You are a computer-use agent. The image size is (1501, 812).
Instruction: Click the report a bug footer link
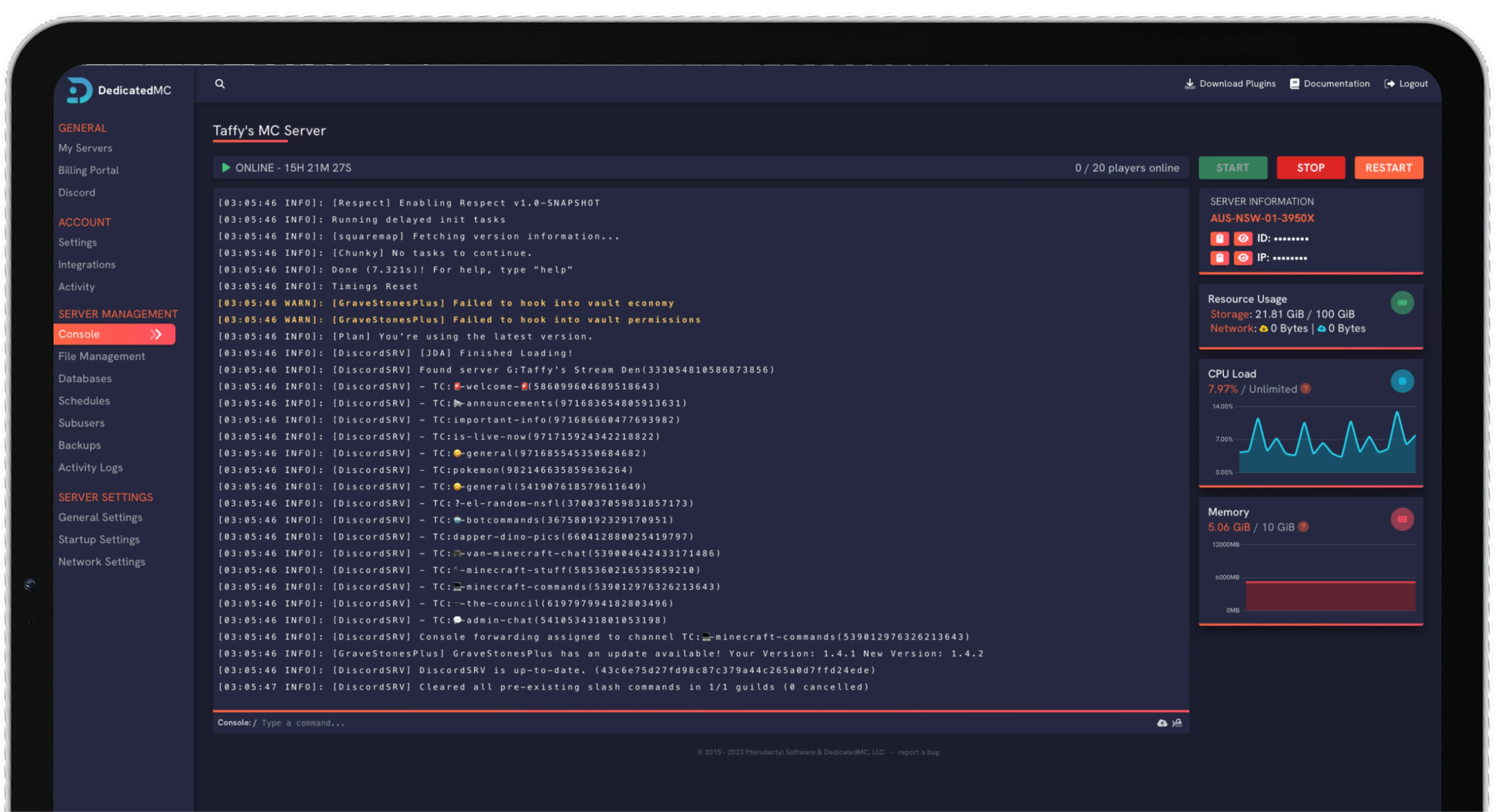(918, 752)
